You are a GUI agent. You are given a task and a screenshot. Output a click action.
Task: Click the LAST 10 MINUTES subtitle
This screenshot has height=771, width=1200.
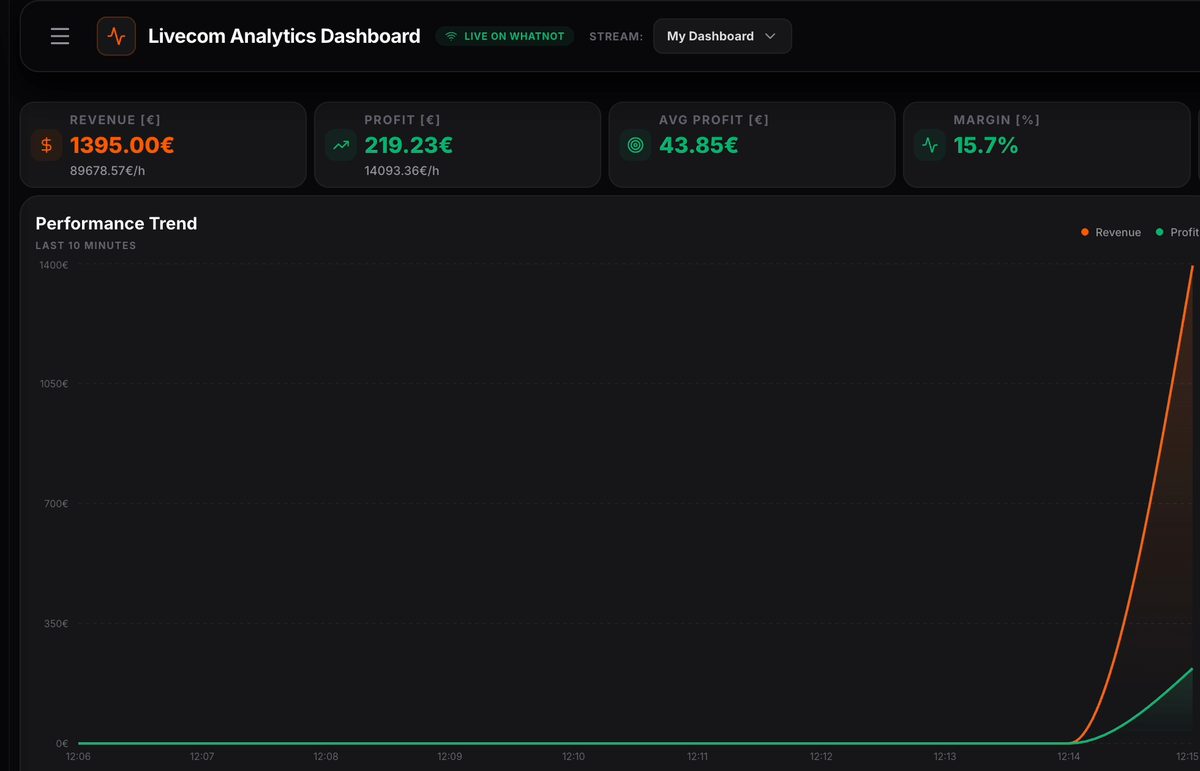[x=86, y=245]
